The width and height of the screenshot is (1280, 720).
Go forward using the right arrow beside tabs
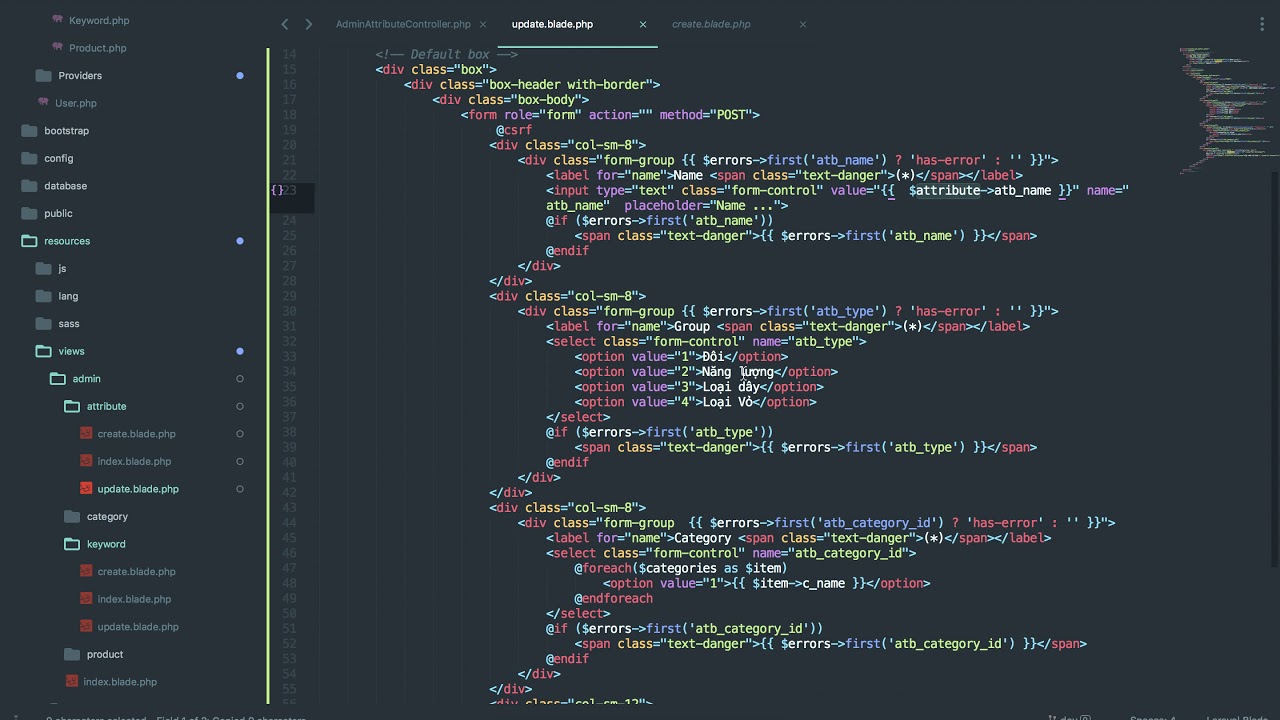coord(308,24)
